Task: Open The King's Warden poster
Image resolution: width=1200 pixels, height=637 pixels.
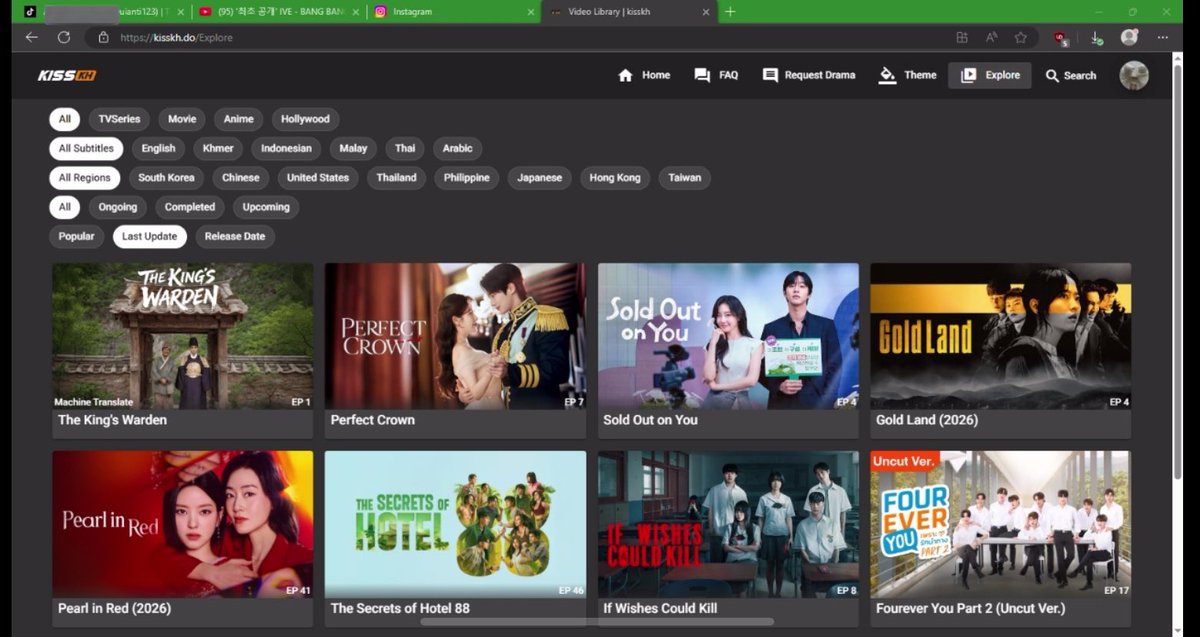Action: click(183, 337)
